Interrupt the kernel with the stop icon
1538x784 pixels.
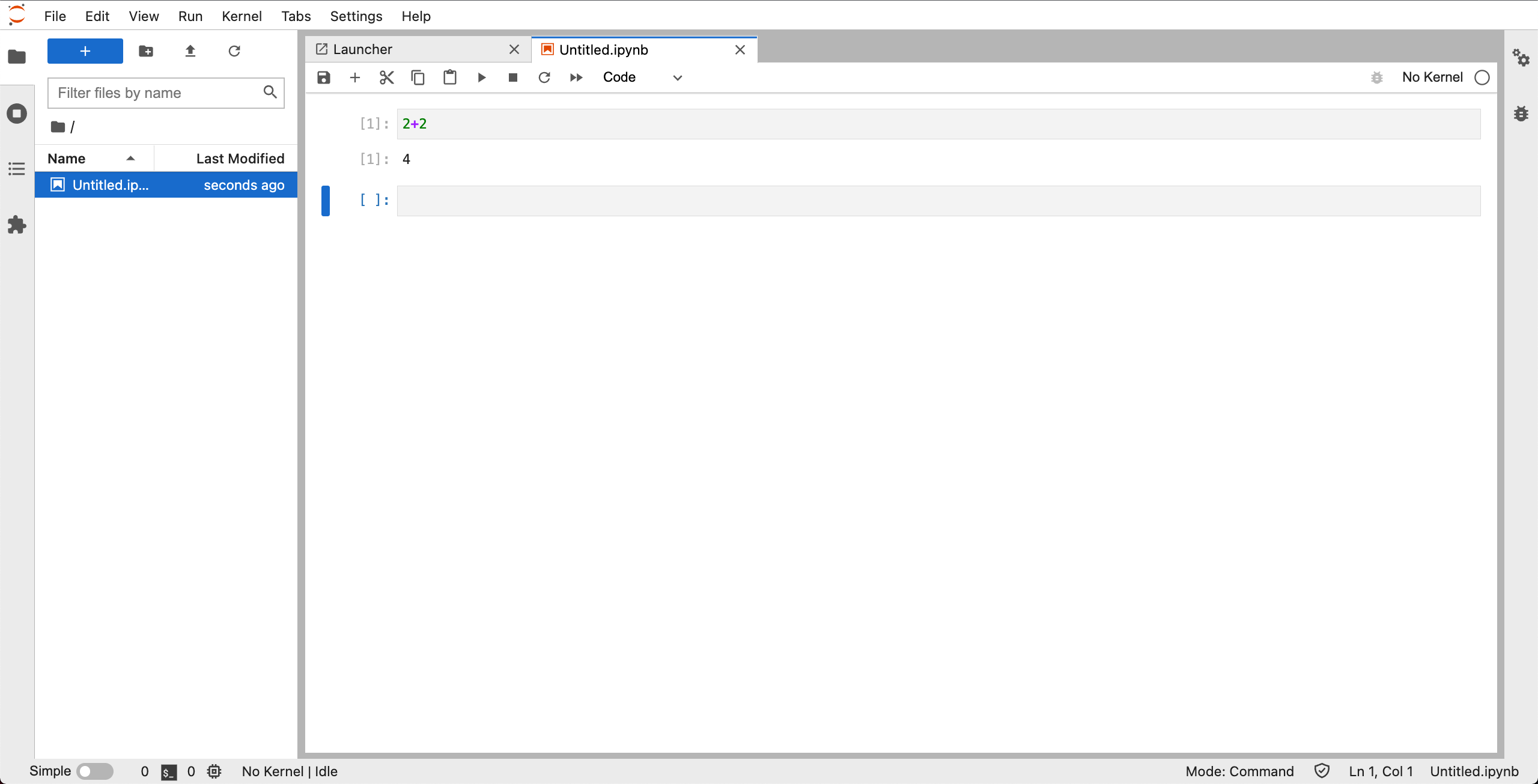512,77
